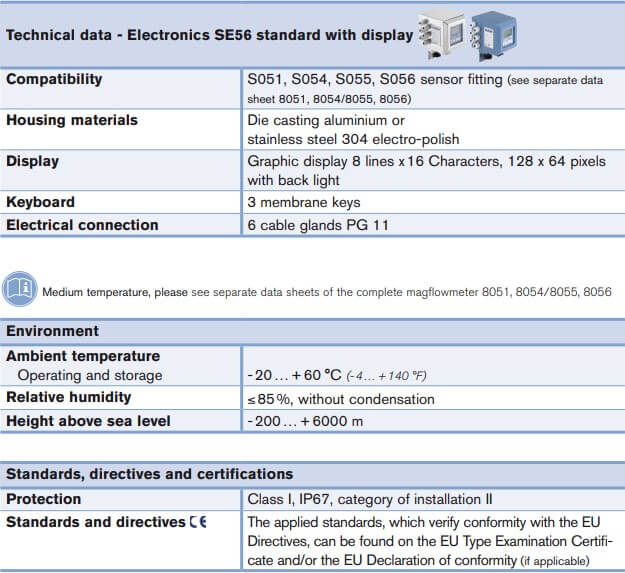The image size is (625, 573).
Task: Click the '-20...+60 °C' temperature value
Action: (295, 375)
